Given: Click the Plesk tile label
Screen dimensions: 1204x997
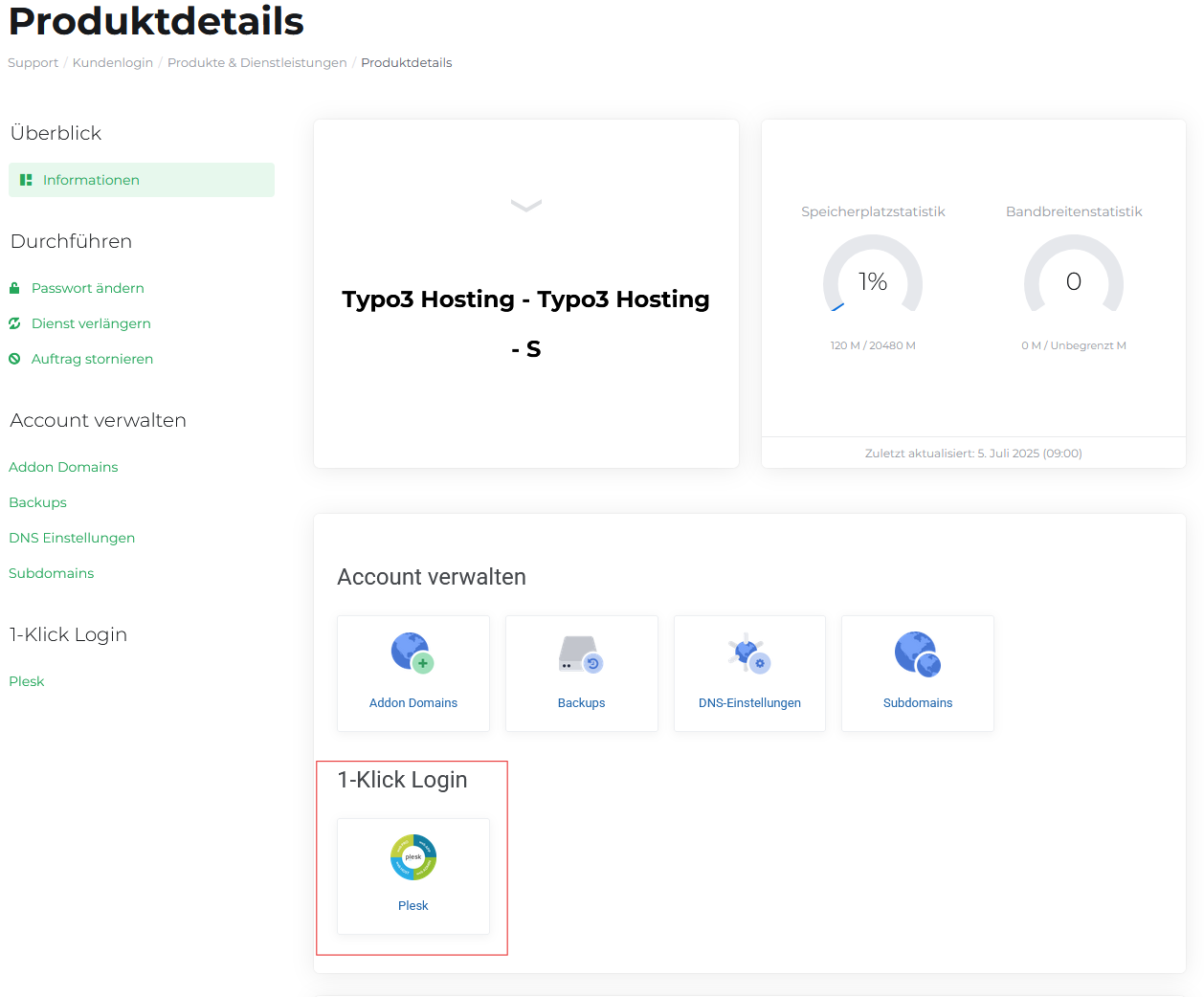Looking at the screenshot, I should pos(413,905).
